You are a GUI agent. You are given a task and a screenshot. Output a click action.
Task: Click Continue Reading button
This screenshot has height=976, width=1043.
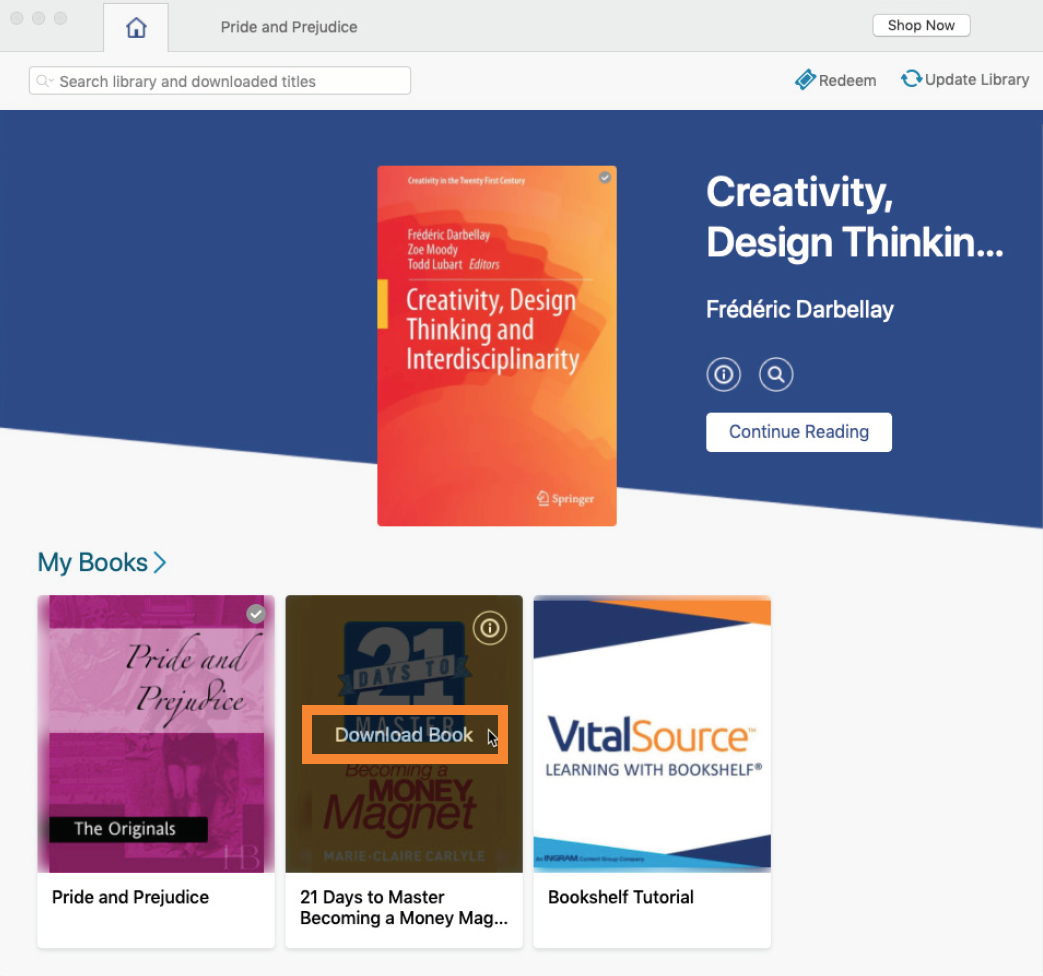(798, 432)
